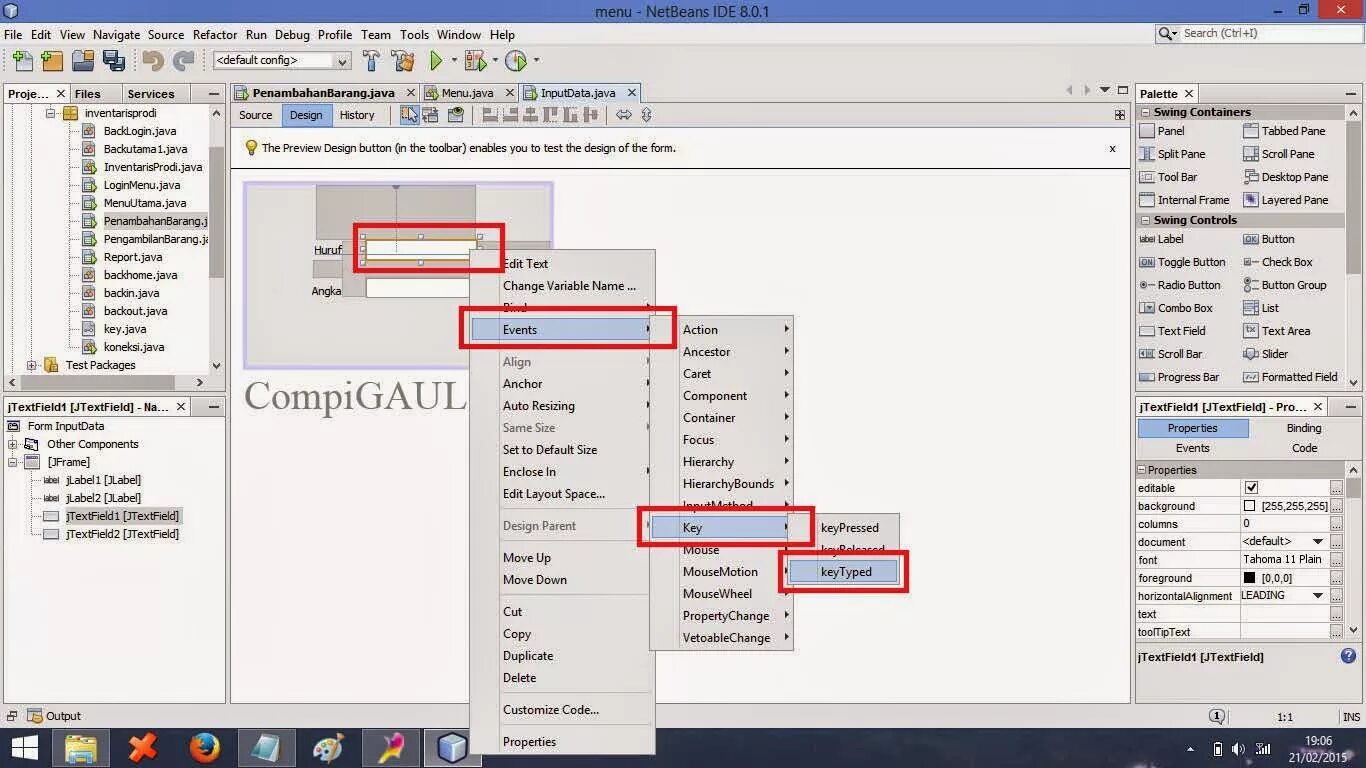Pick the Split Pane palette component
1366x768 pixels.
pyautogui.click(x=1172, y=154)
